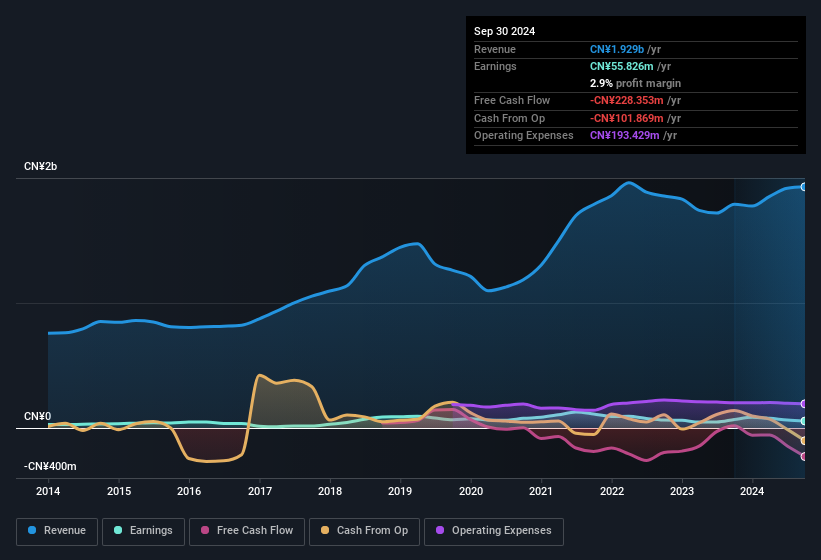Click the 2015 x-axis label
This screenshot has width=821, height=560.
pyautogui.click(x=119, y=491)
